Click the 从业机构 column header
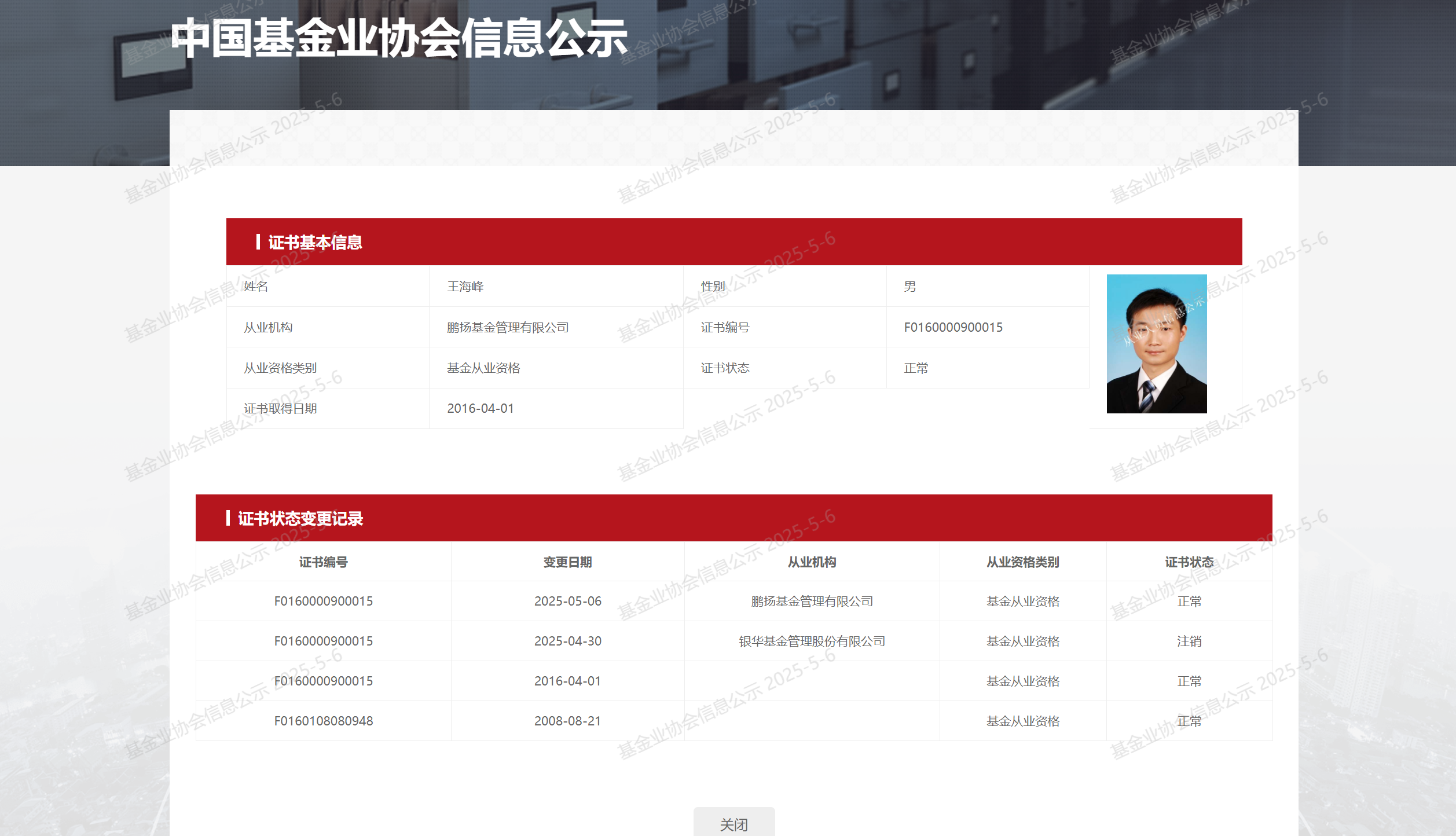The image size is (1456, 836). 812,562
